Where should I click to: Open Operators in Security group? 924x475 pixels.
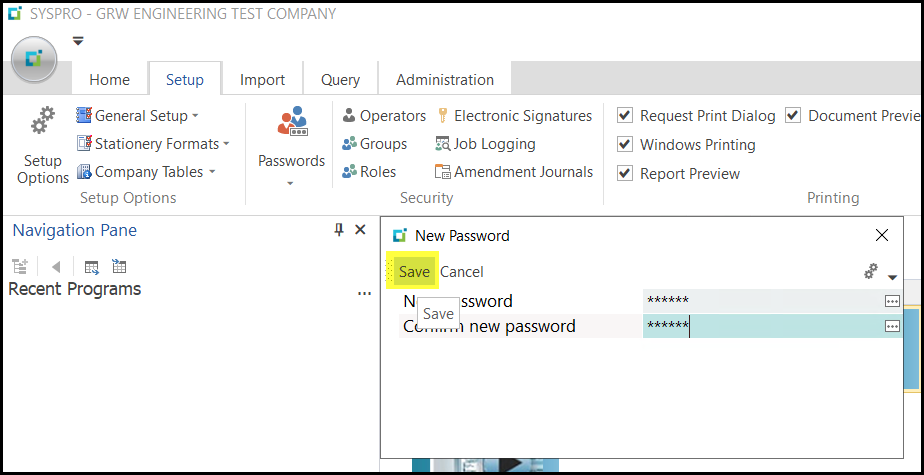384,116
